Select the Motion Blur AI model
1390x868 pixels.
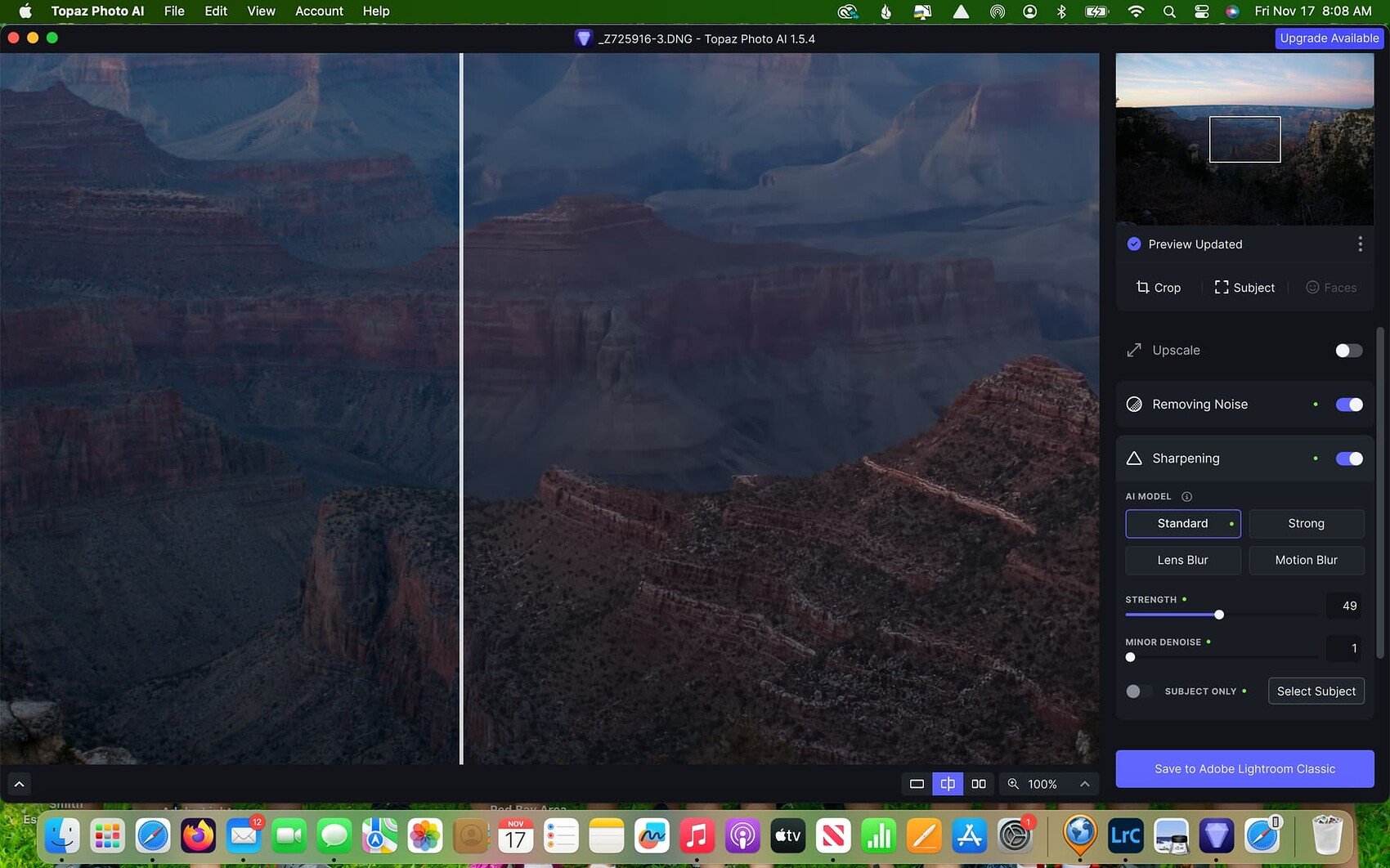[1306, 560]
